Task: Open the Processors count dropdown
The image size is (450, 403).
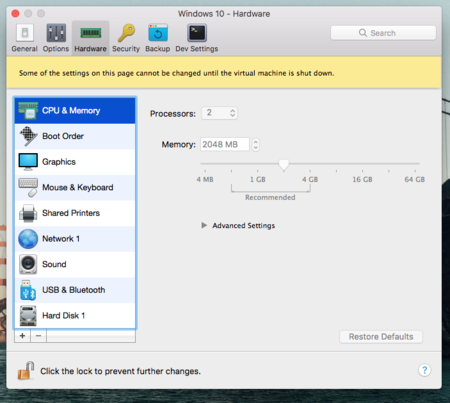Action: click(219, 113)
